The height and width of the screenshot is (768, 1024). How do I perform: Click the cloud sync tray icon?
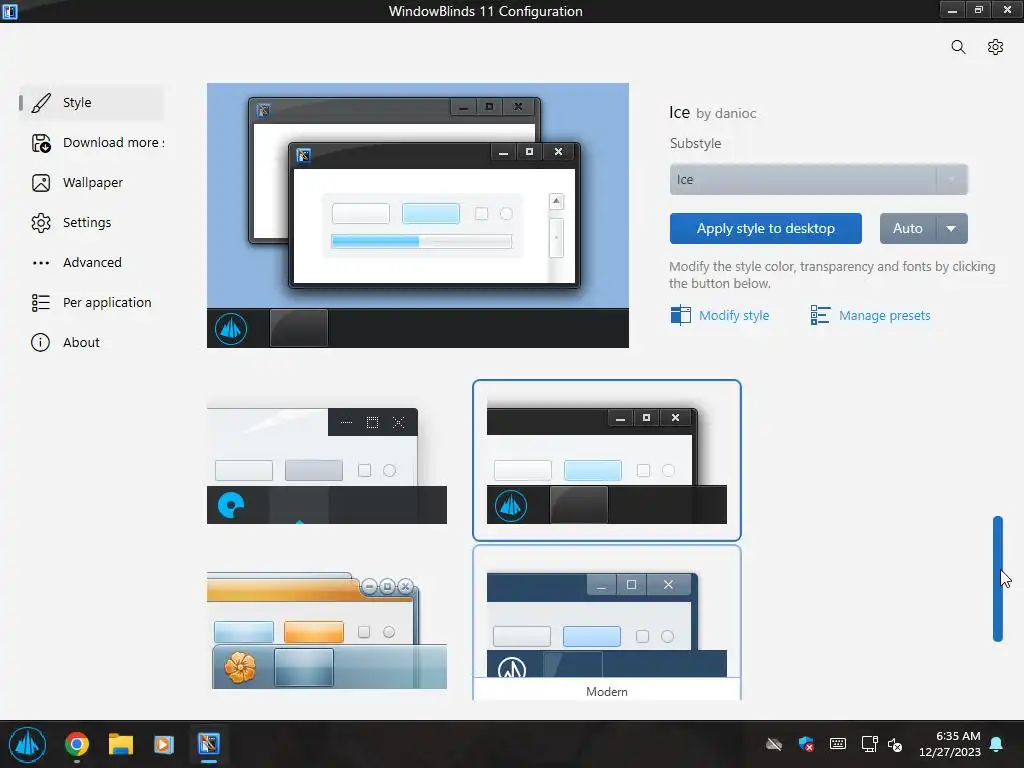tap(774, 744)
